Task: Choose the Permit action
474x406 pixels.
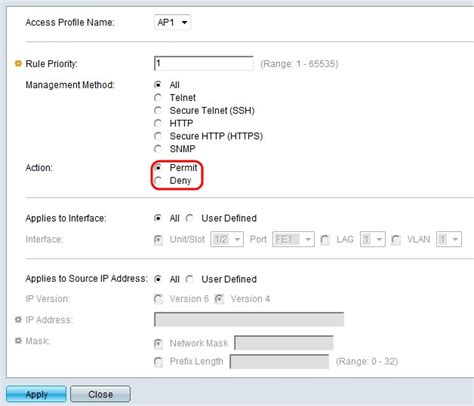Action: 158,168
